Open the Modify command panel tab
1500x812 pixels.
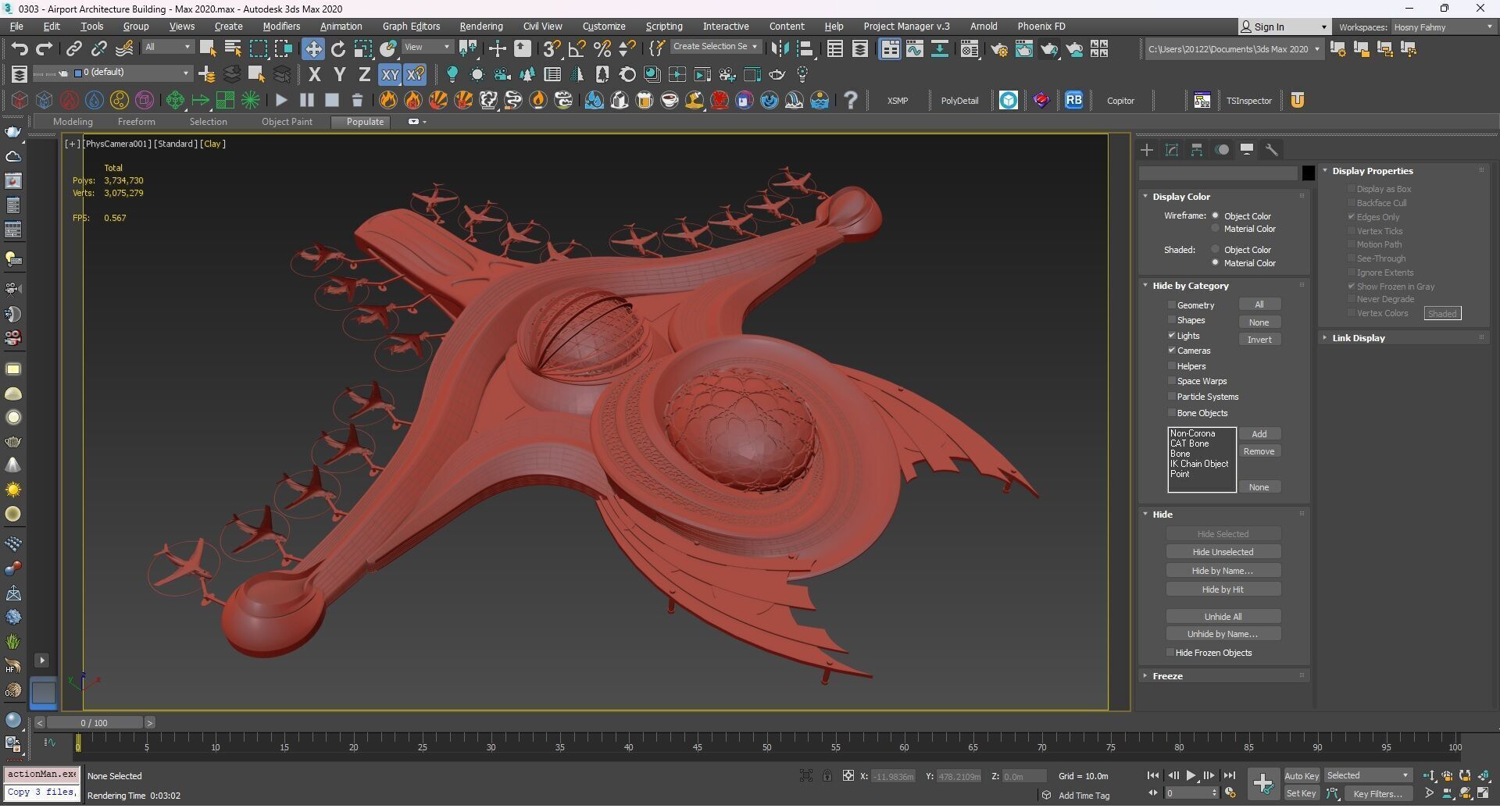coord(1172,150)
